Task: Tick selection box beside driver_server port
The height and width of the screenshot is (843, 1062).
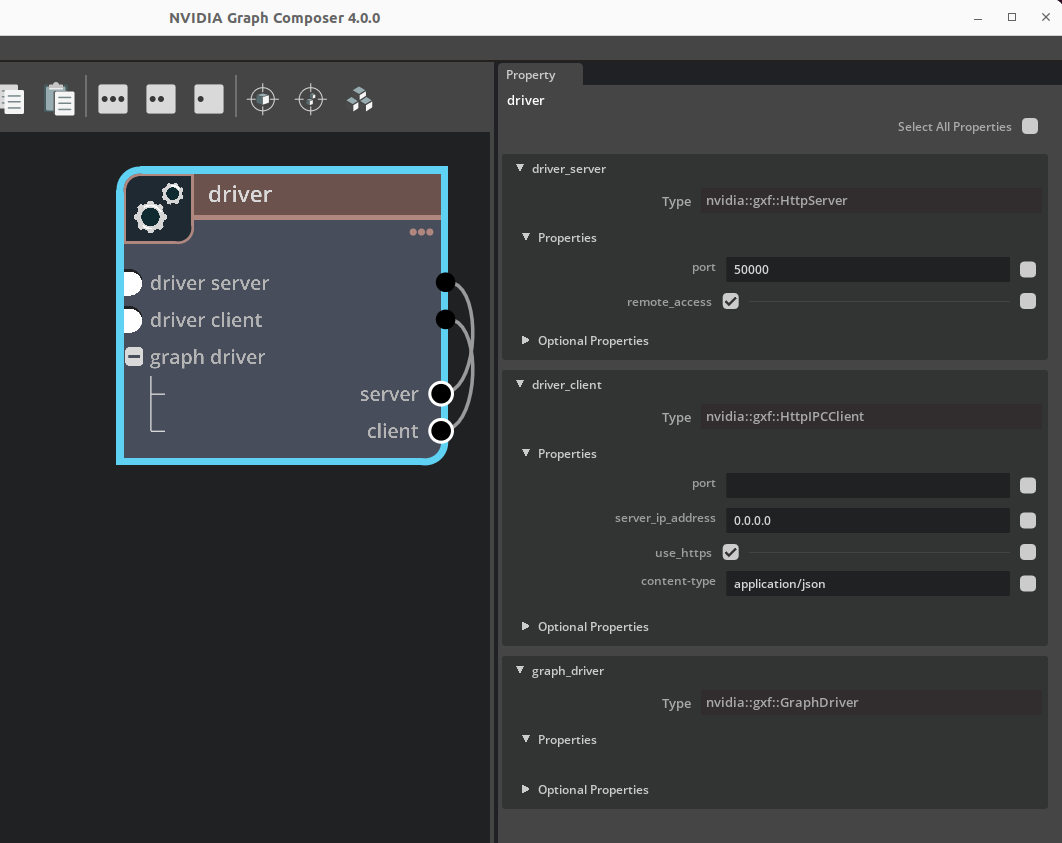Action: (x=1027, y=269)
